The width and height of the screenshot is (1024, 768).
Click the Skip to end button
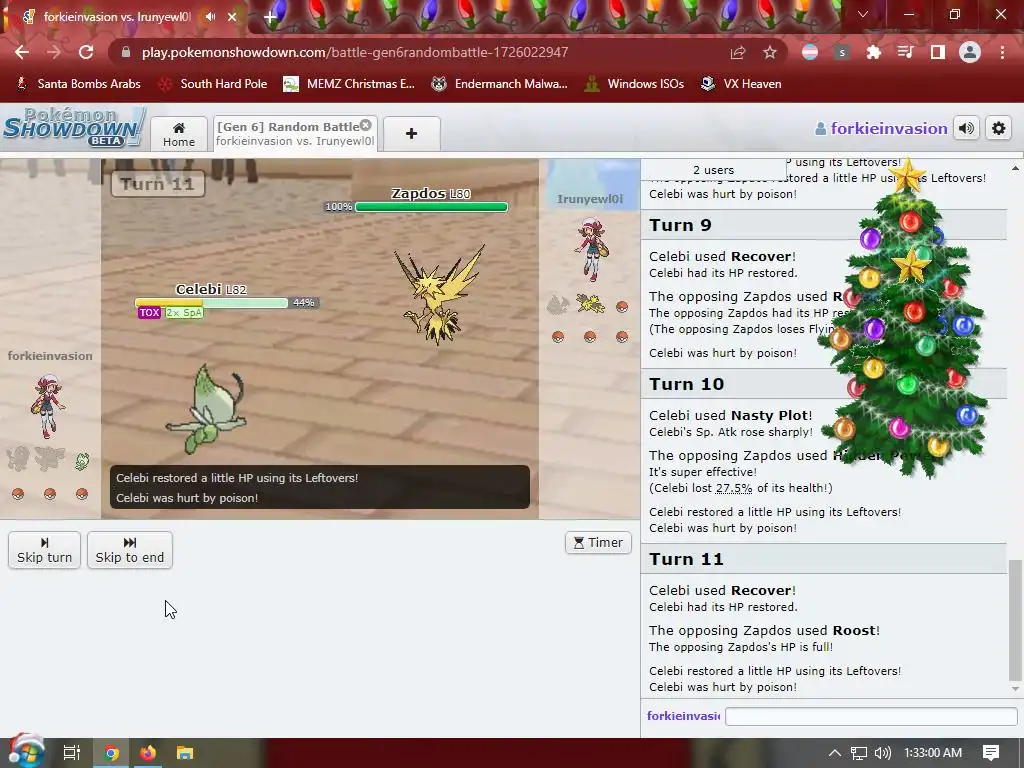(x=130, y=550)
